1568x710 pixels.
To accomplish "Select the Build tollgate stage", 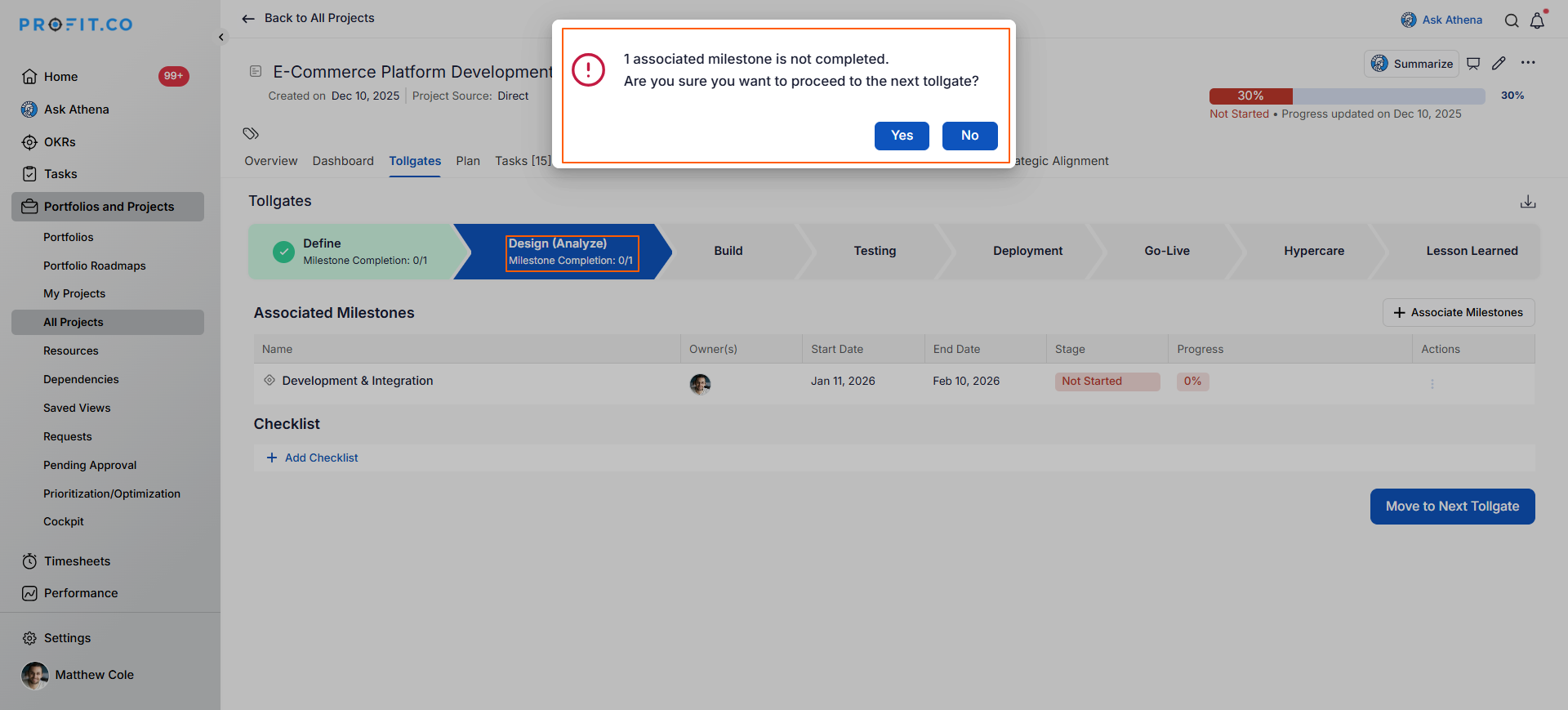I will [x=728, y=252].
